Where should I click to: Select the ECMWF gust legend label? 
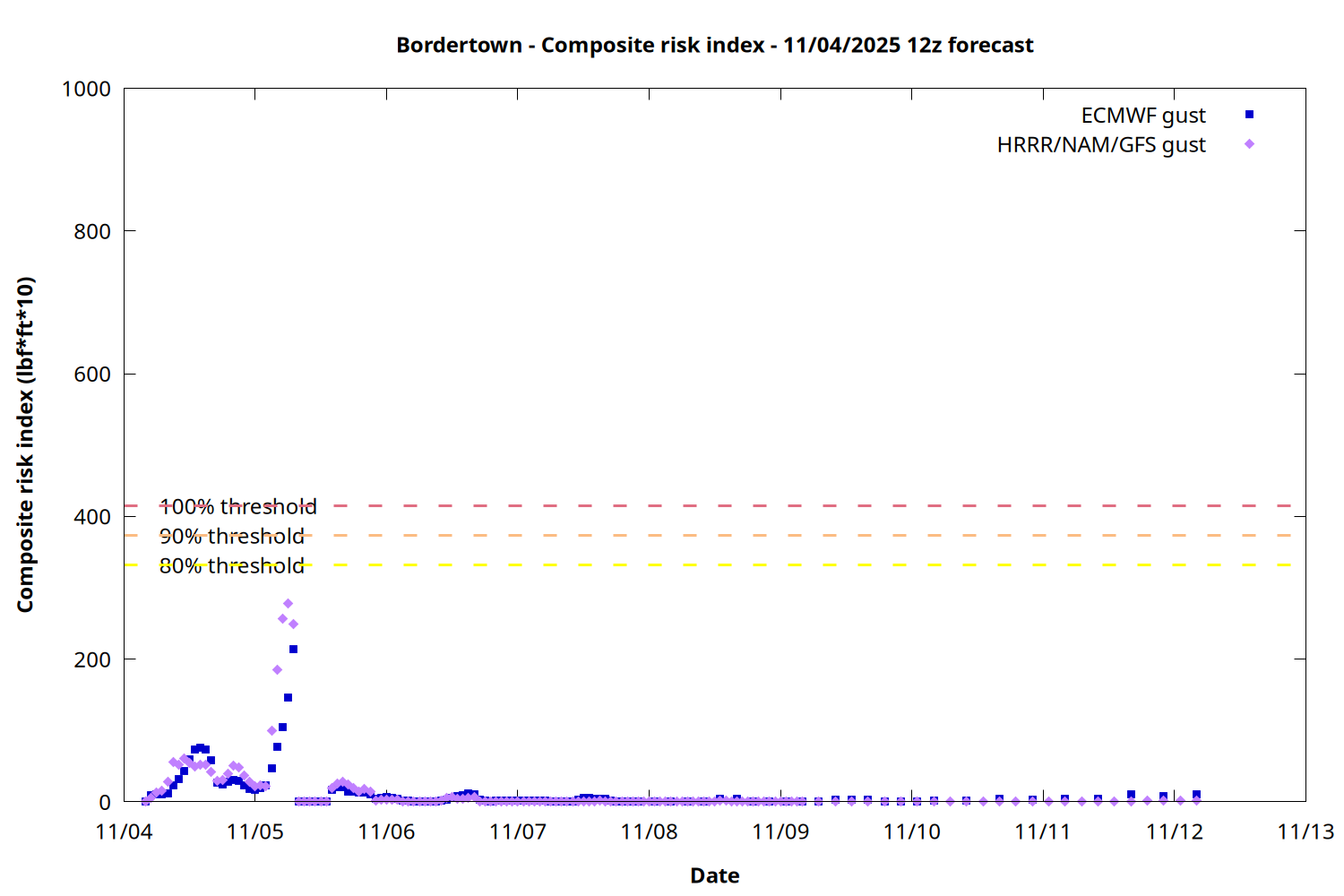pos(1142,116)
